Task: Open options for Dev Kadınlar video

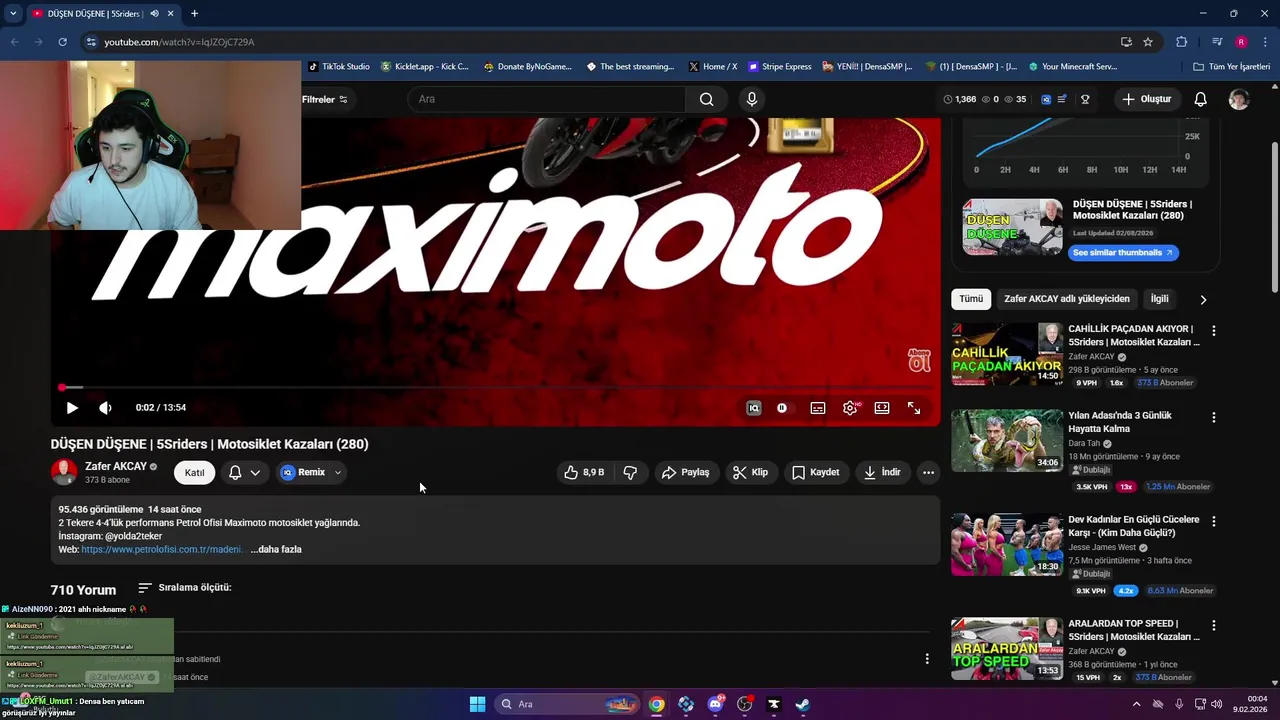Action: (1214, 521)
